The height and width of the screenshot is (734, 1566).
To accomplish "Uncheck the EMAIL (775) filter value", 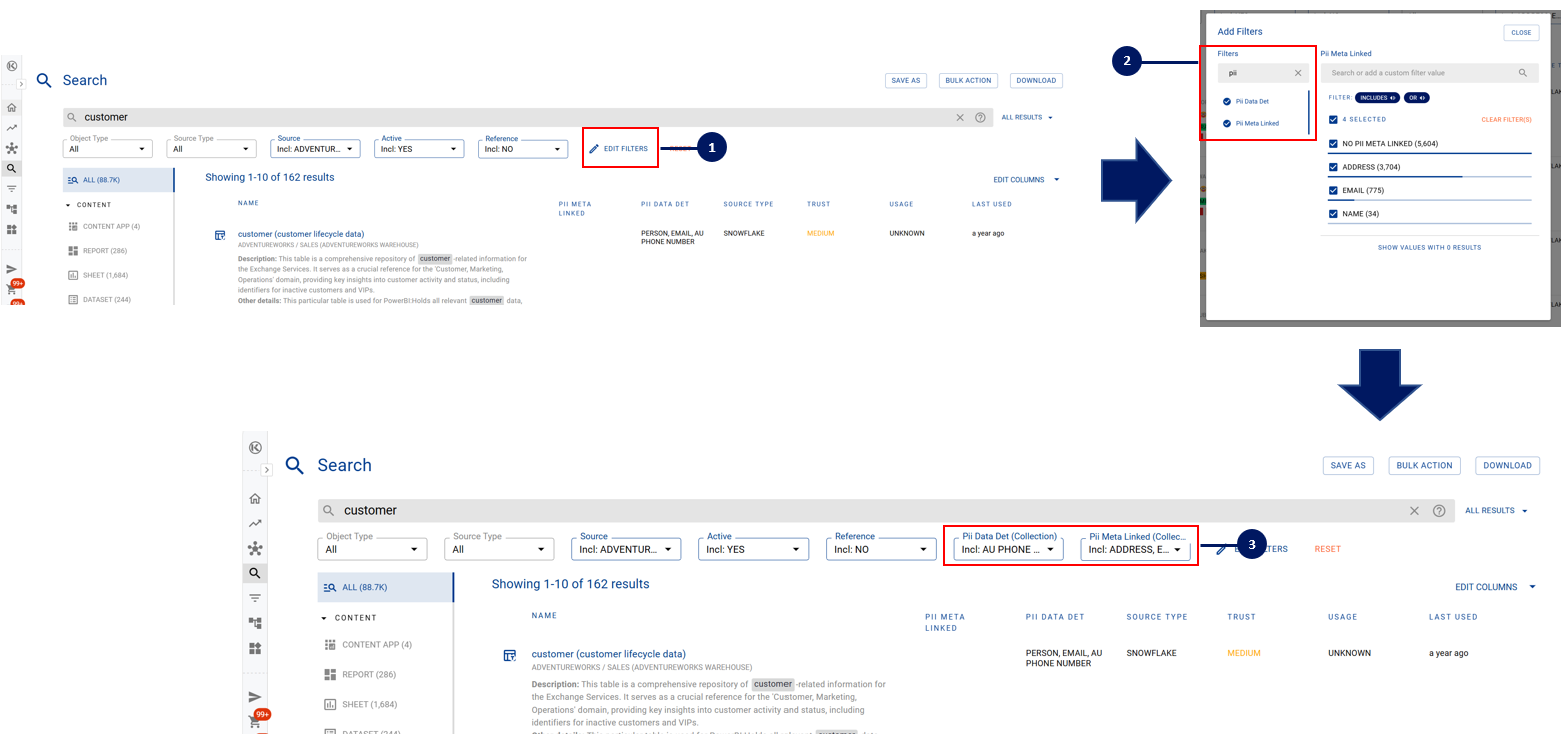I will tap(1334, 190).
